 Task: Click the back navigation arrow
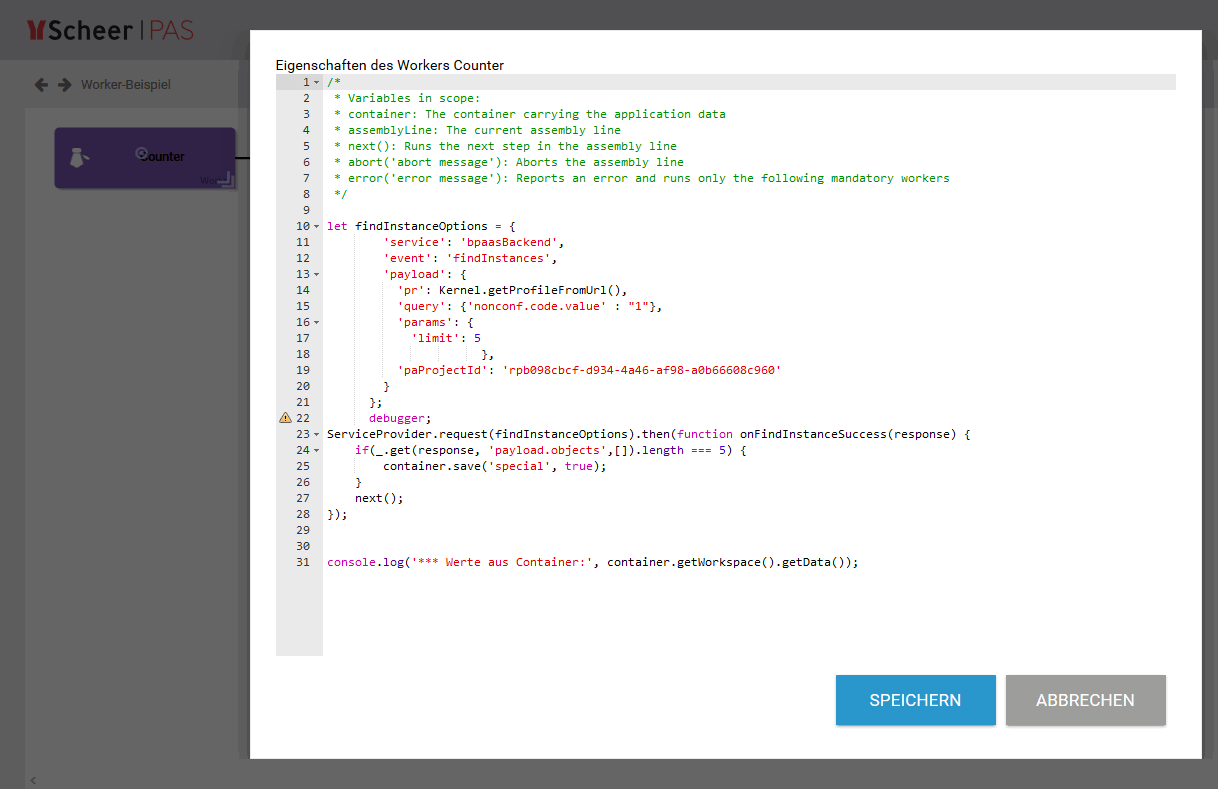(41, 85)
